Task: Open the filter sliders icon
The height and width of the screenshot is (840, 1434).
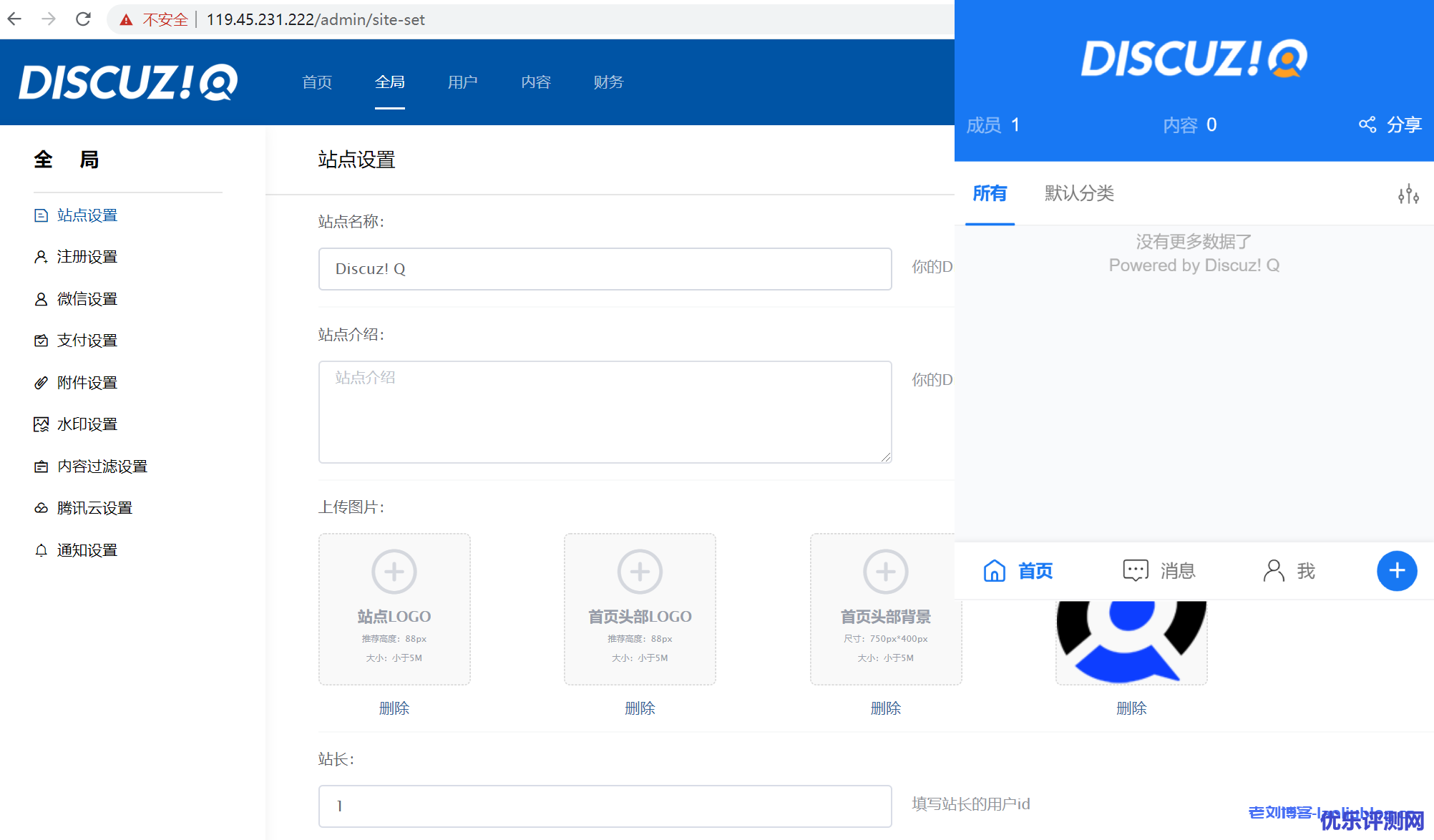Action: pos(1408,194)
